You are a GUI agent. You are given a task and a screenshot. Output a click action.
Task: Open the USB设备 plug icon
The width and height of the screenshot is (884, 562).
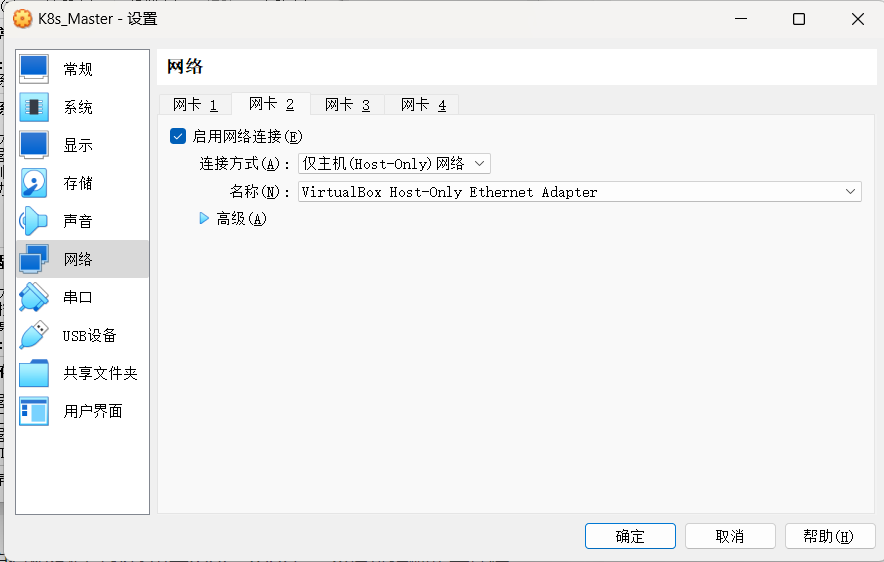click(x=34, y=335)
